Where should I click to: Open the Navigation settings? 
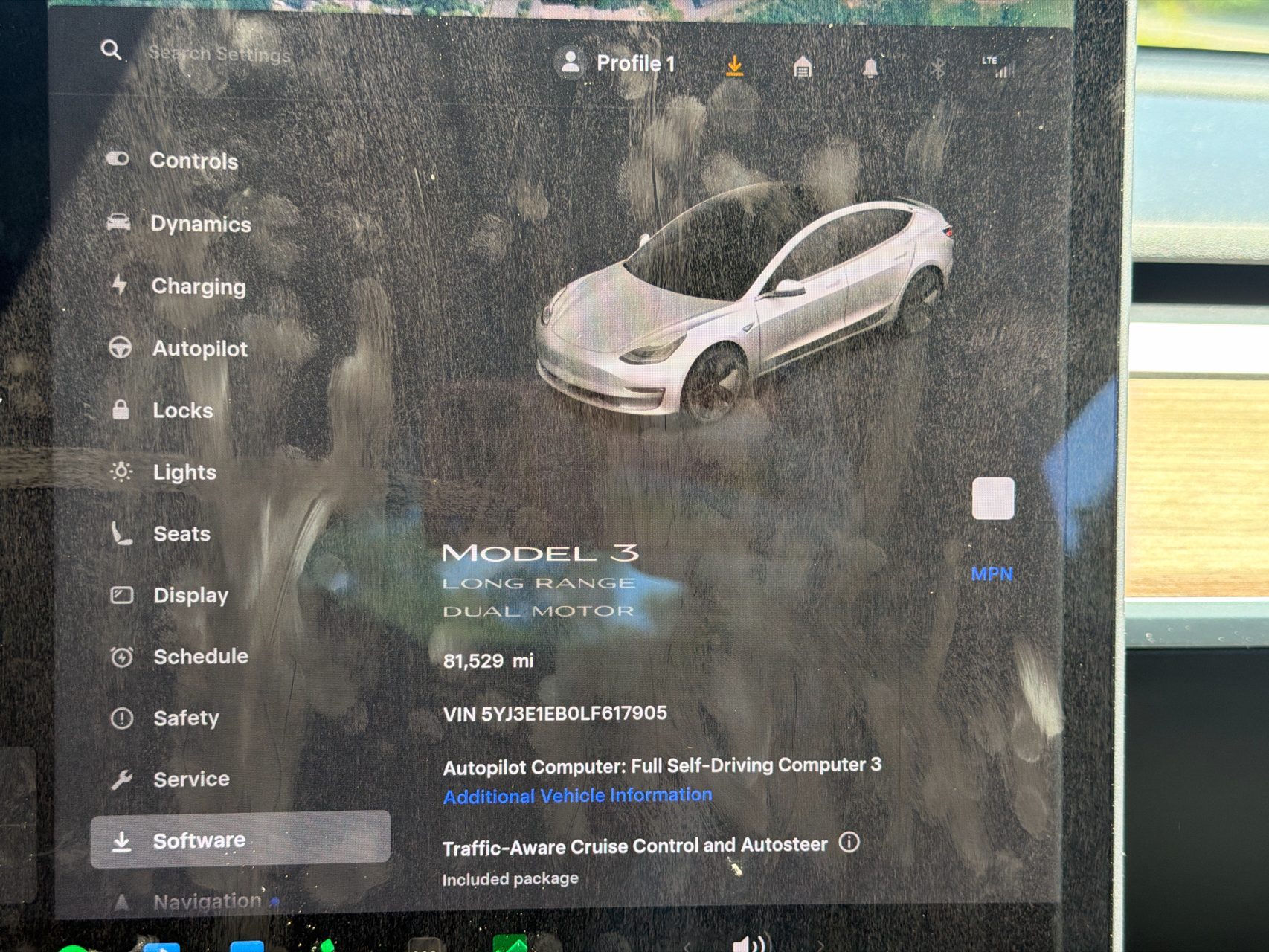click(x=195, y=901)
